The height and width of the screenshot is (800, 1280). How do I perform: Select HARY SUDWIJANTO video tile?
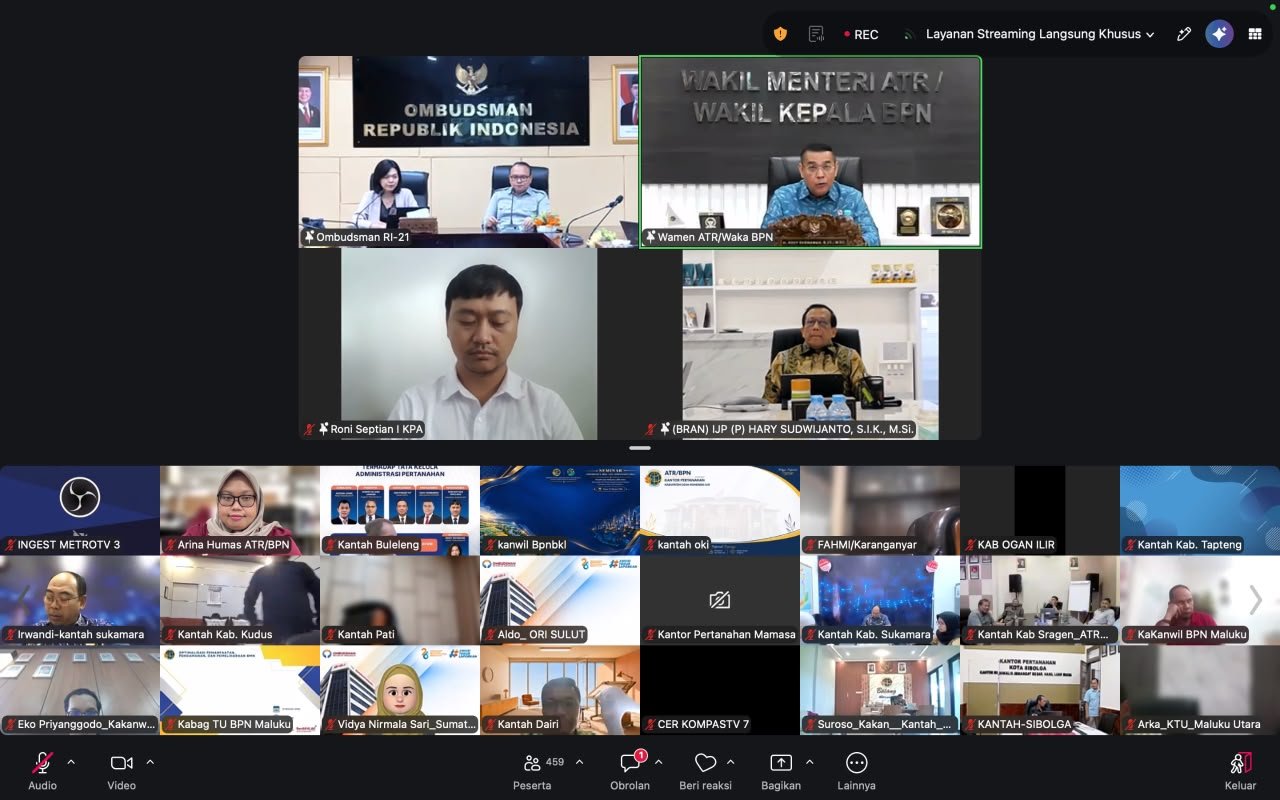[x=811, y=344]
